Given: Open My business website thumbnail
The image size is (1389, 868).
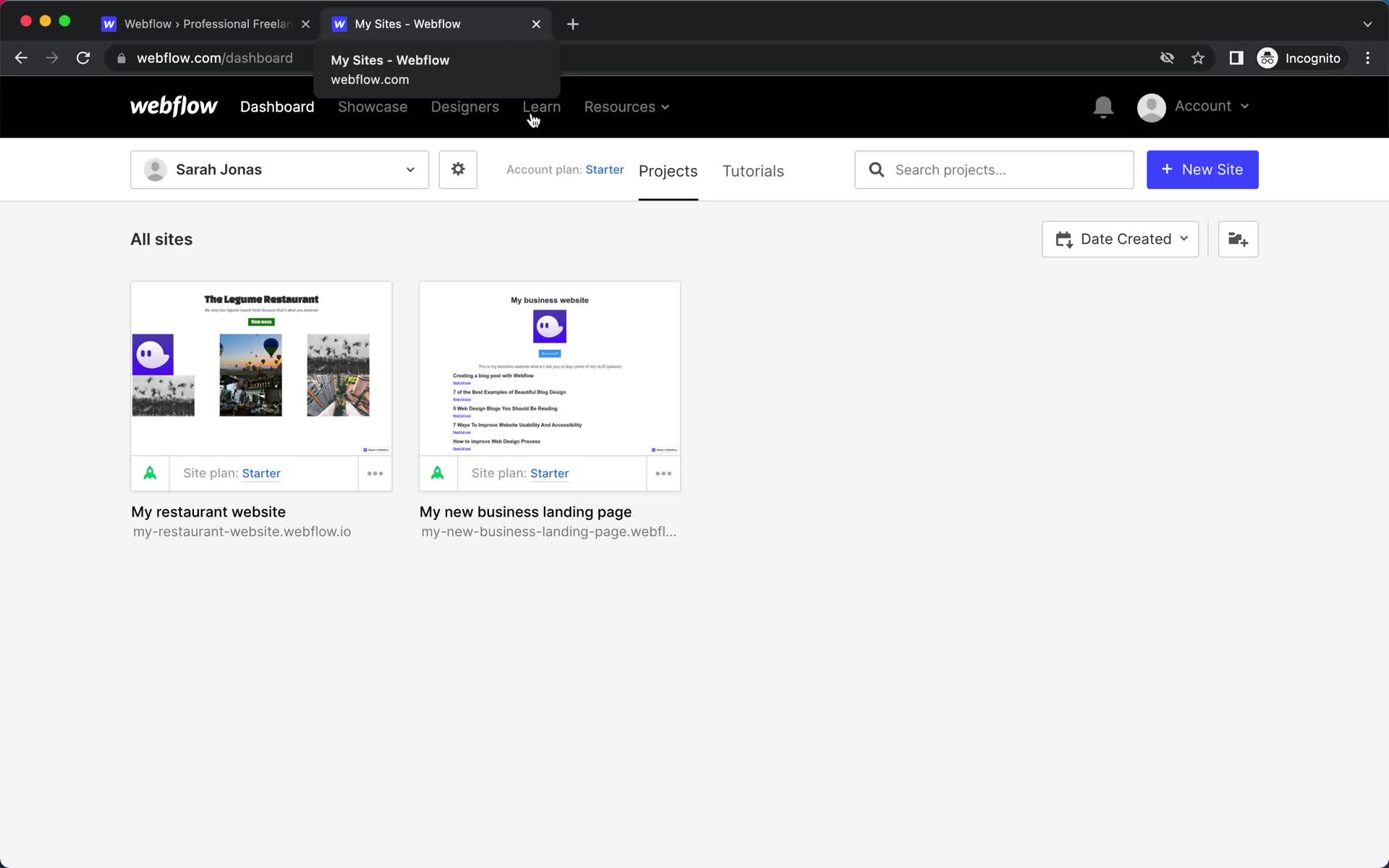Looking at the screenshot, I should tap(549, 368).
